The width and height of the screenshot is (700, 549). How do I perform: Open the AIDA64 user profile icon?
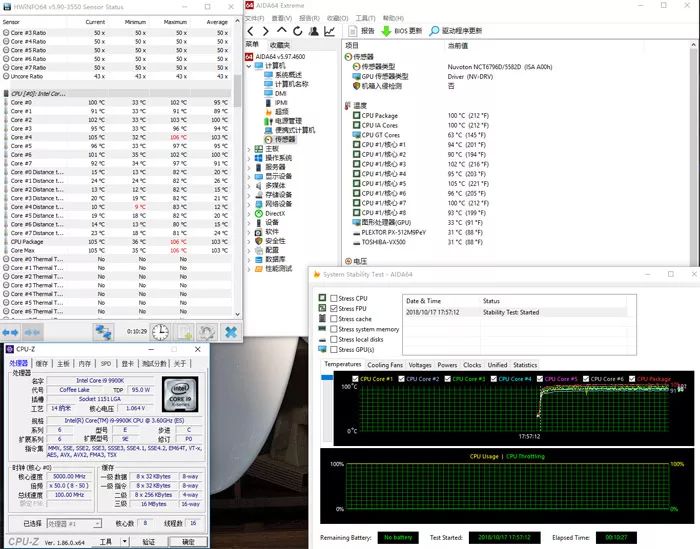click(x=314, y=31)
